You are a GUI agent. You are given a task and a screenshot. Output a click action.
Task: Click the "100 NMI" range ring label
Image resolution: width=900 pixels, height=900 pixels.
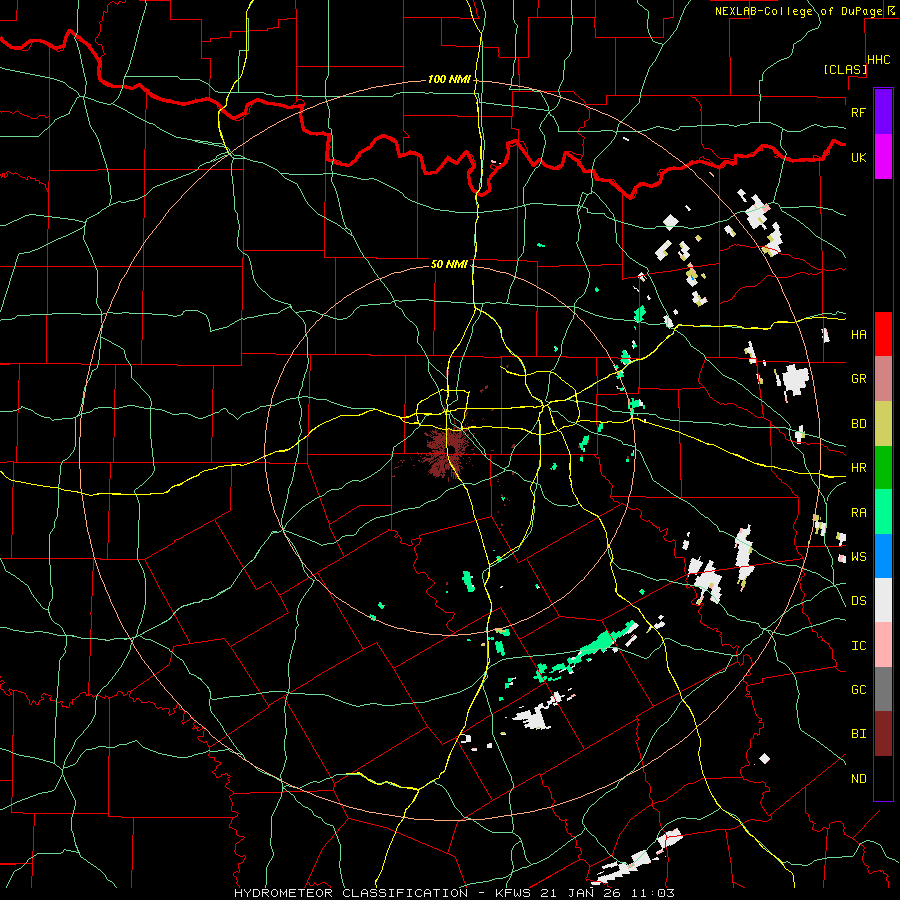click(449, 79)
